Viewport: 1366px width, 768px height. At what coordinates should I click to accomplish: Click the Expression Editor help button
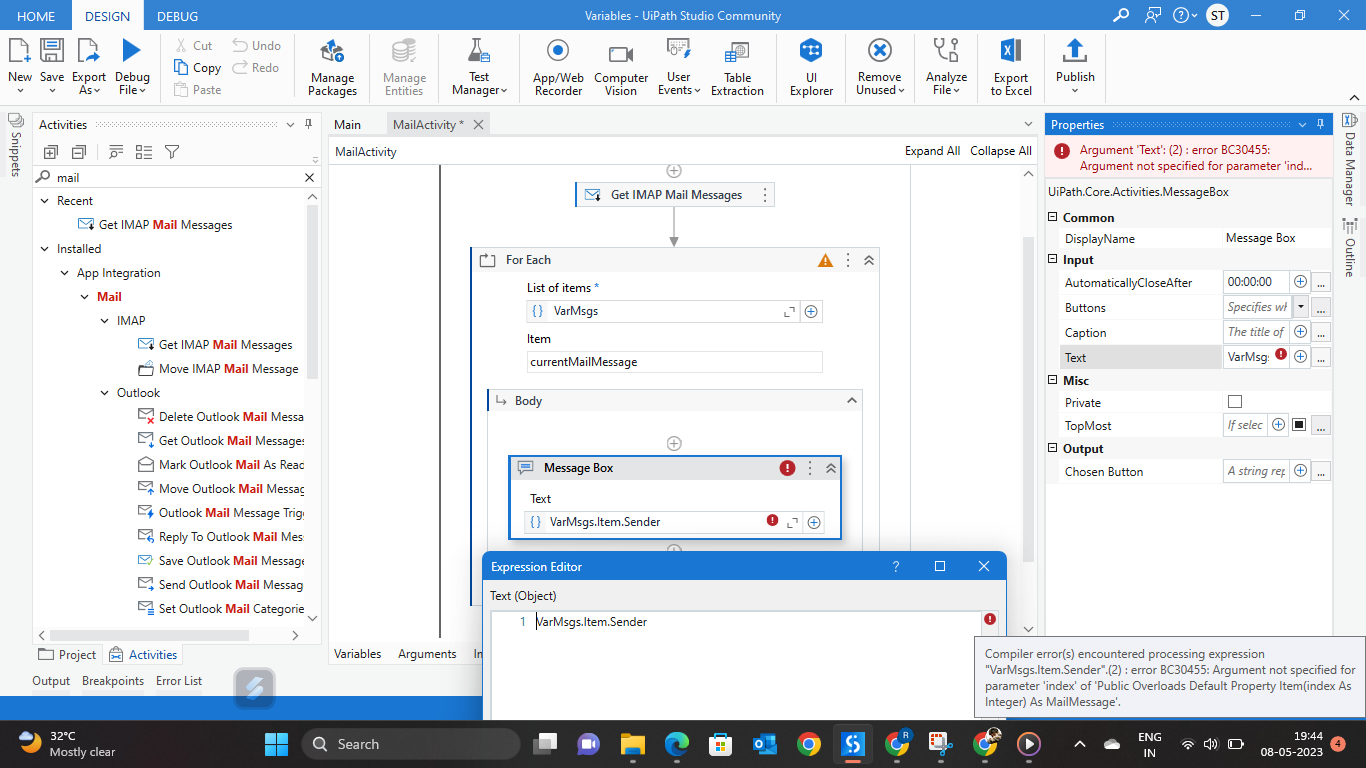click(895, 566)
